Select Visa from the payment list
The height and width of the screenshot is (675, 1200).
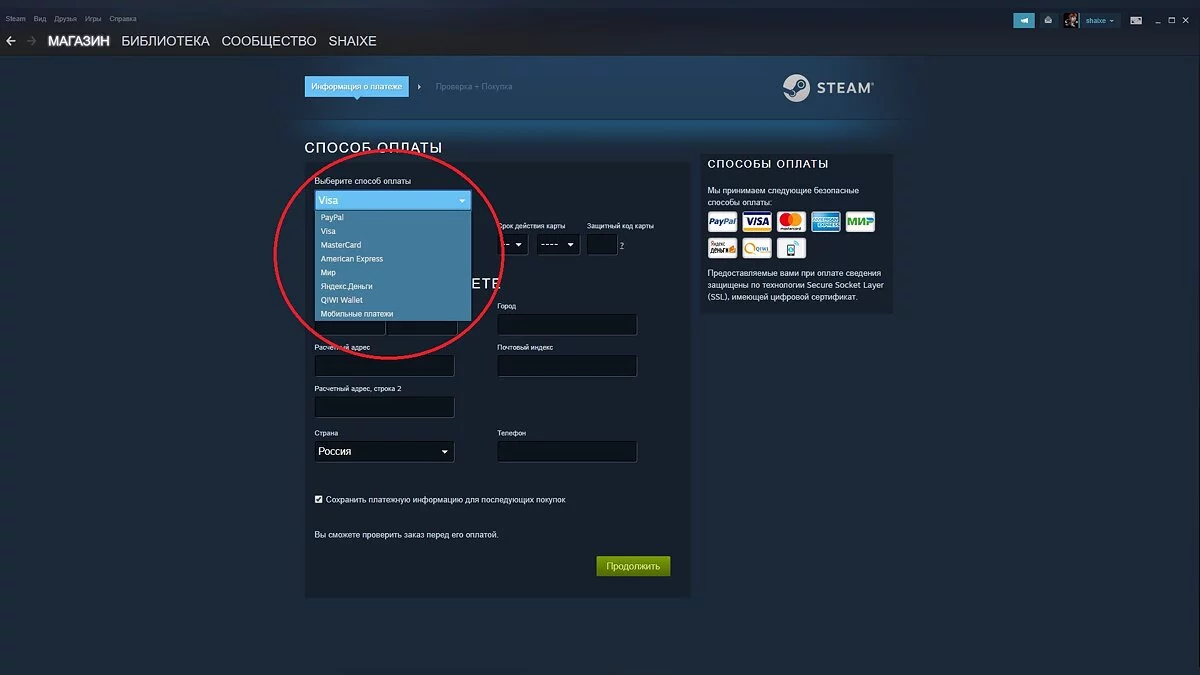point(392,231)
